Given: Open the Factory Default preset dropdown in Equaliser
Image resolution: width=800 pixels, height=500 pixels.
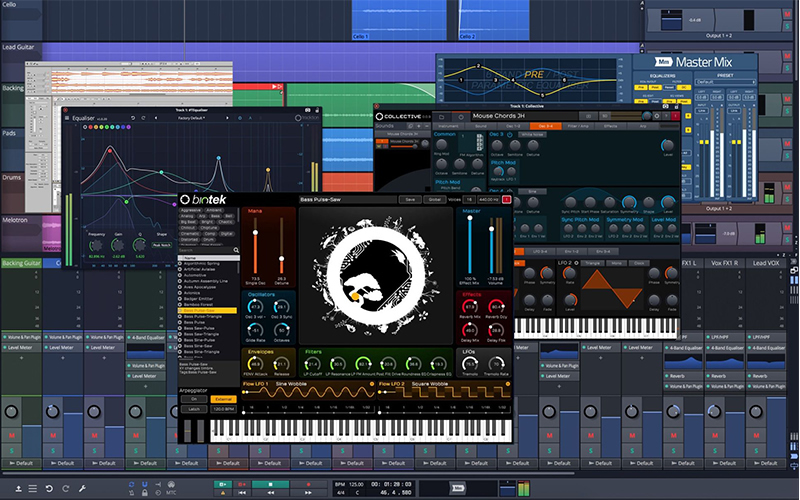Looking at the screenshot, I should (191, 118).
